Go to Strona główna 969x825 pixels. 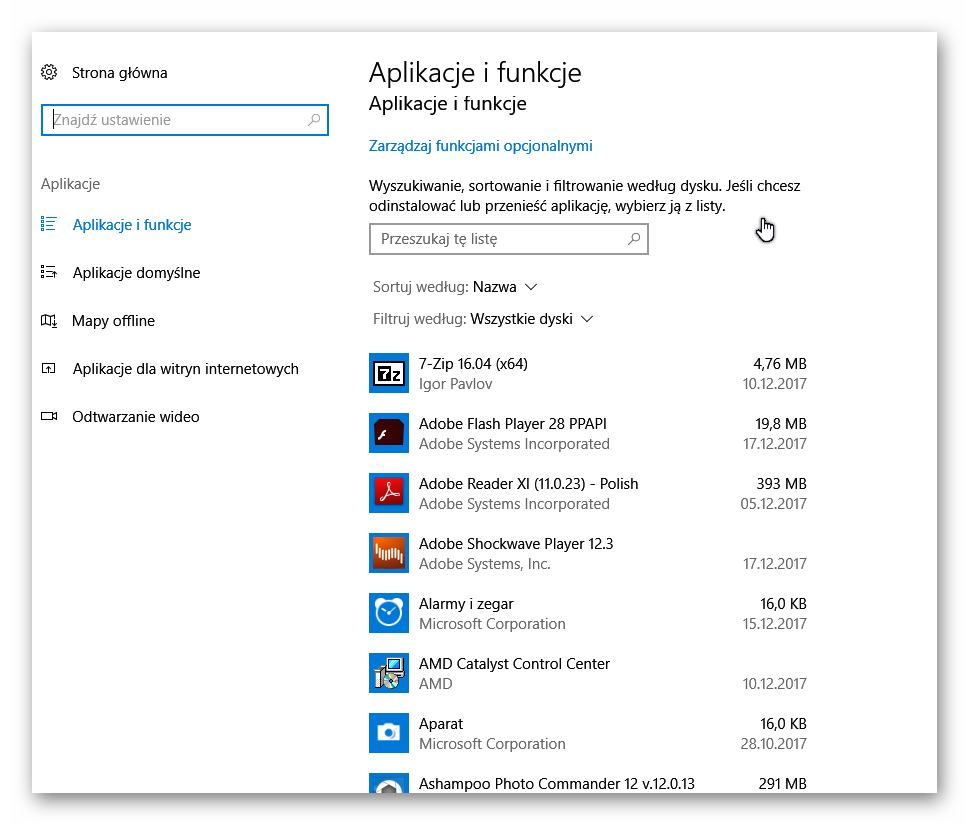pos(119,73)
